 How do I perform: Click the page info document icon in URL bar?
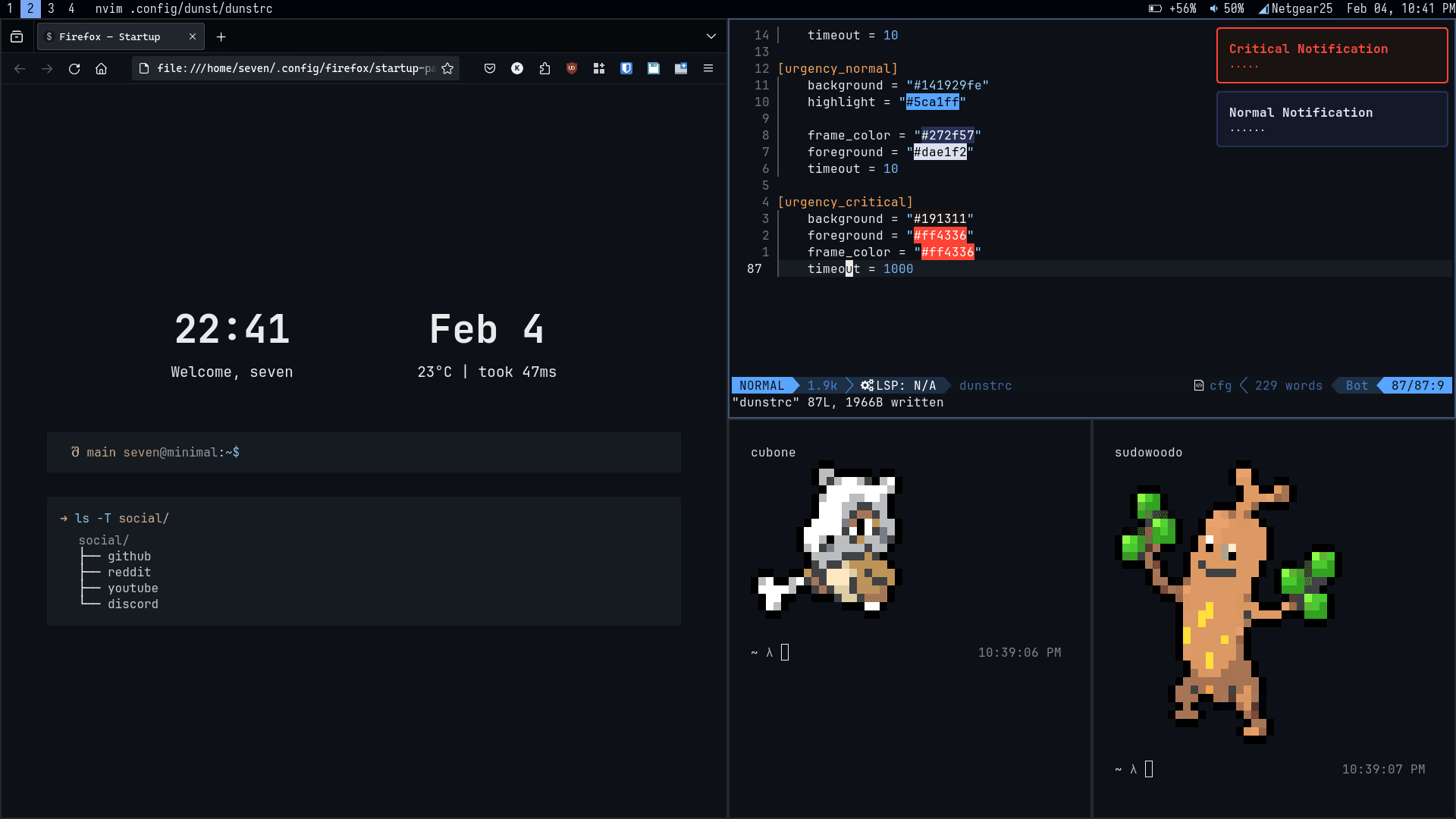click(x=144, y=68)
